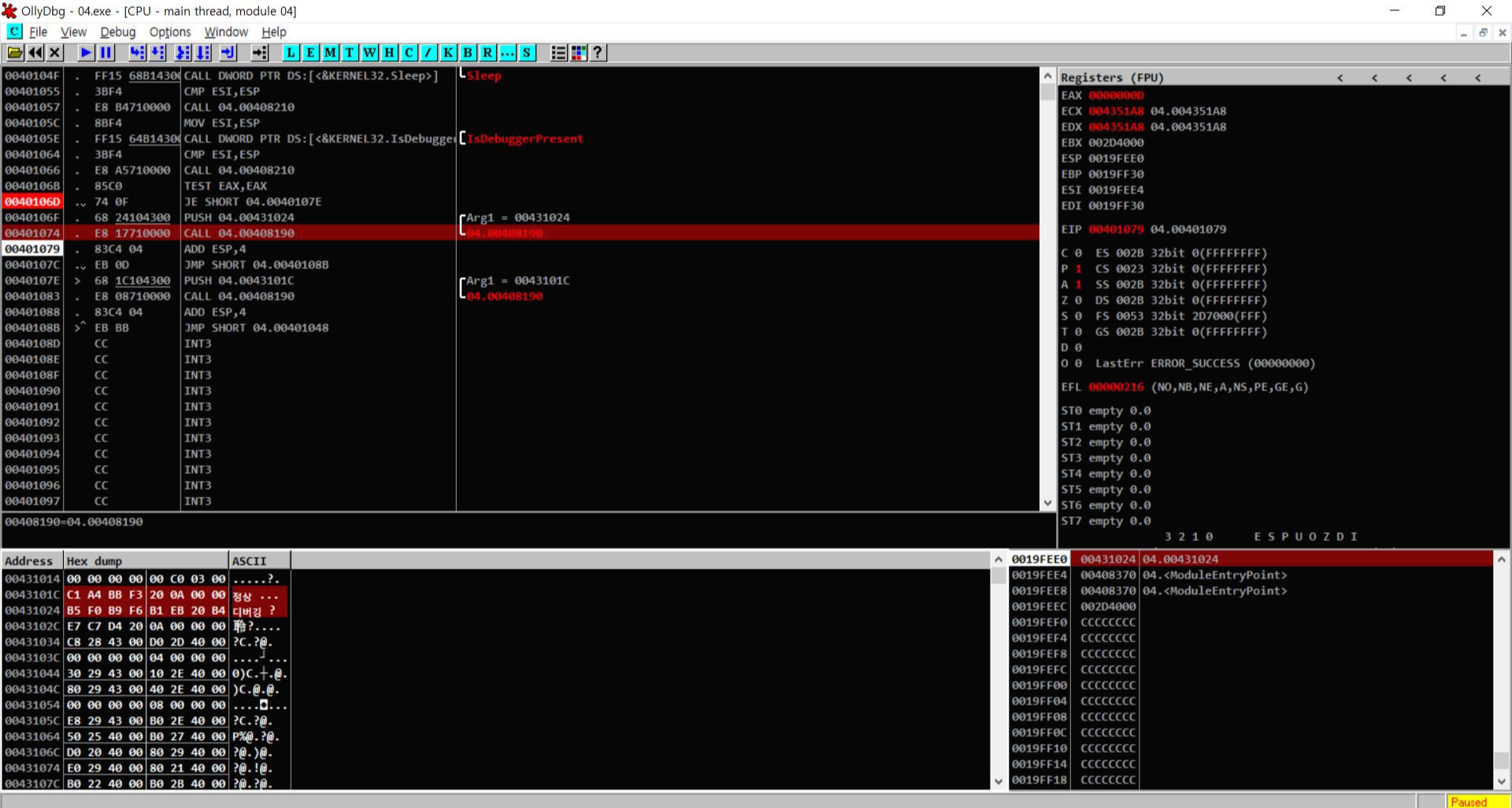Pause execution with the pause icon
This screenshot has width=1512, height=808.
click(x=106, y=53)
